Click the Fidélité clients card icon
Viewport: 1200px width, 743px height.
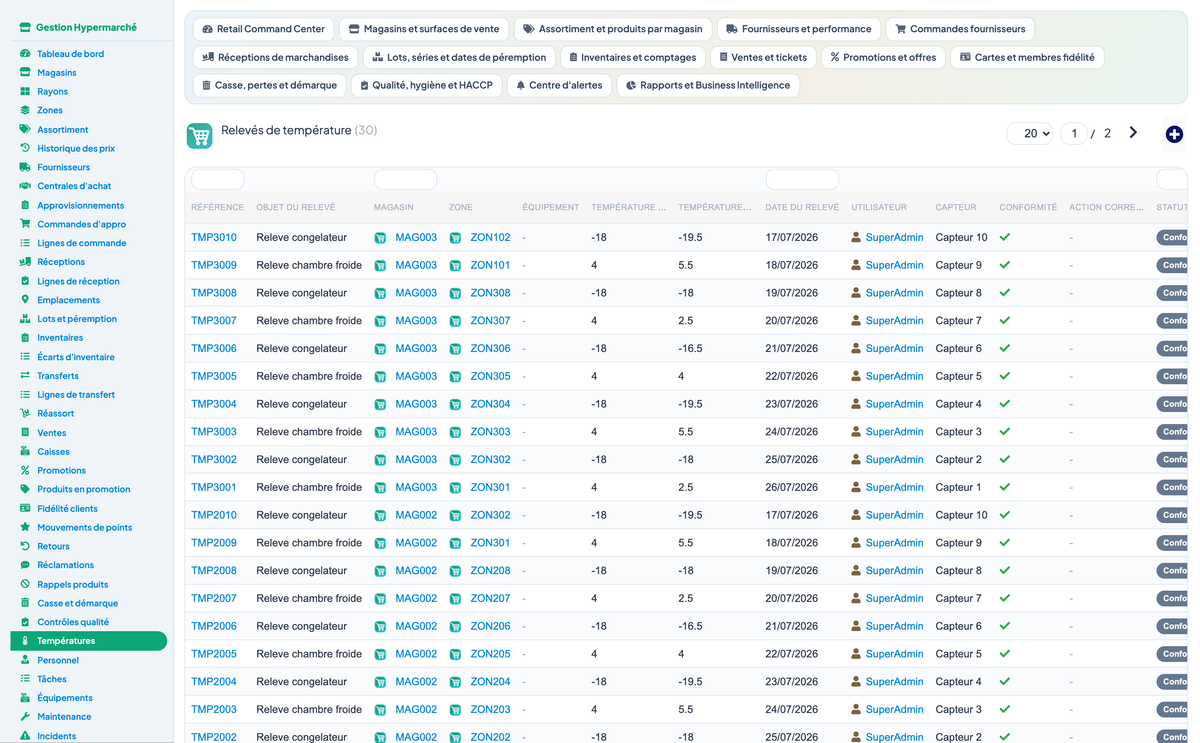25,508
